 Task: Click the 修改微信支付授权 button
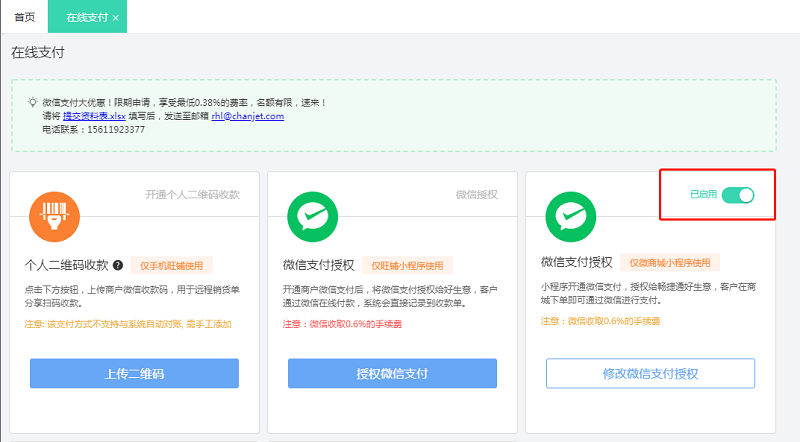651,374
